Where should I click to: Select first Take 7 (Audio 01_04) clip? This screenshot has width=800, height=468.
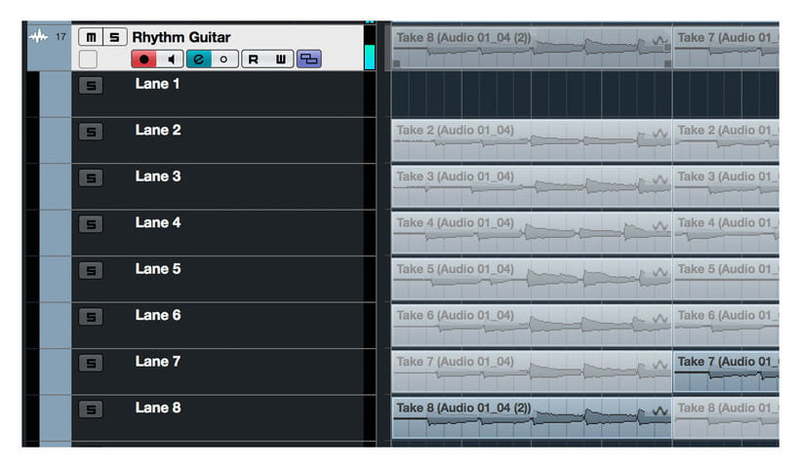click(x=532, y=372)
